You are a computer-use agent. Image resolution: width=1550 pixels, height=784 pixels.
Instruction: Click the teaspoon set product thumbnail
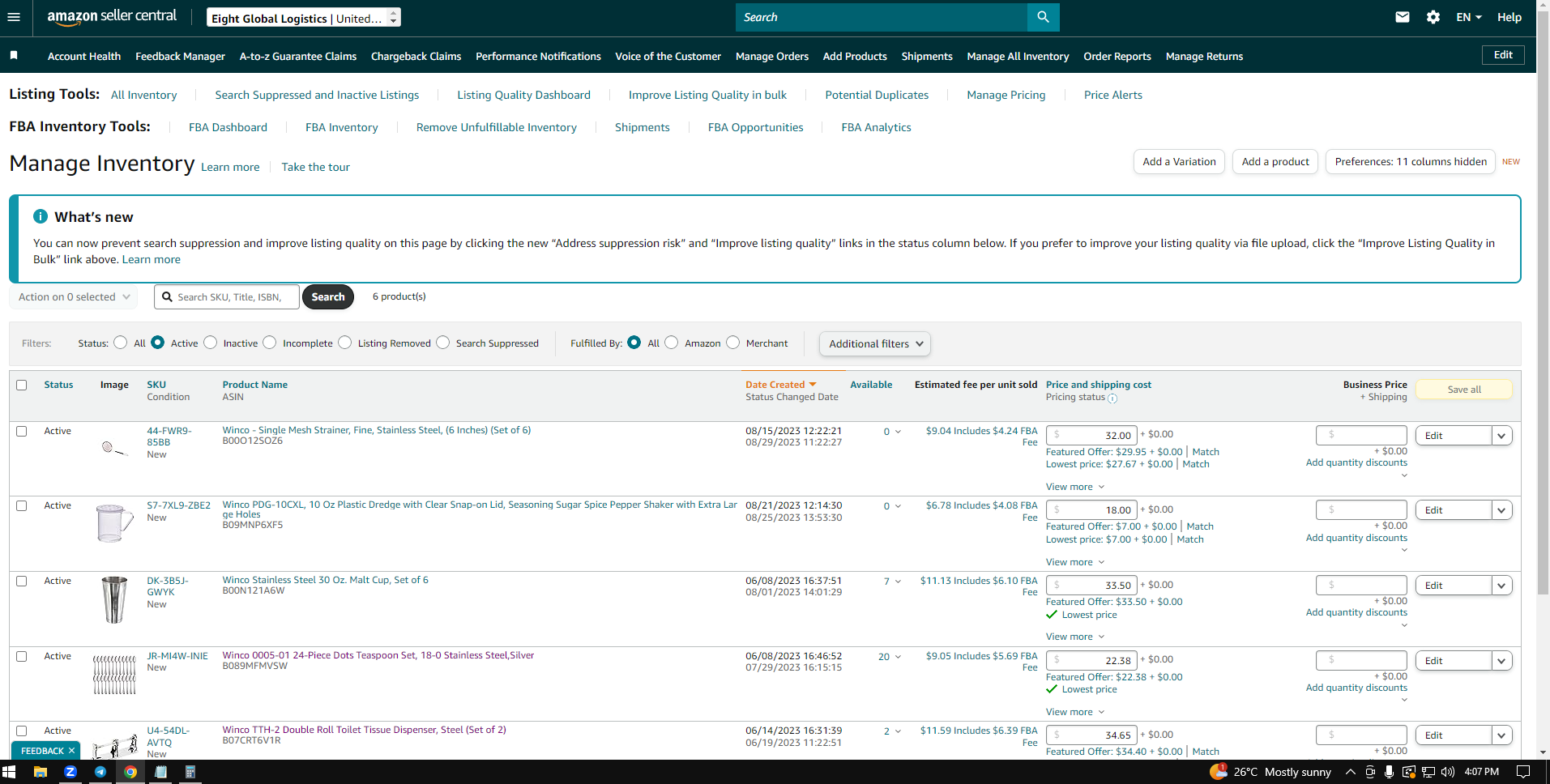tap(114, 675)
